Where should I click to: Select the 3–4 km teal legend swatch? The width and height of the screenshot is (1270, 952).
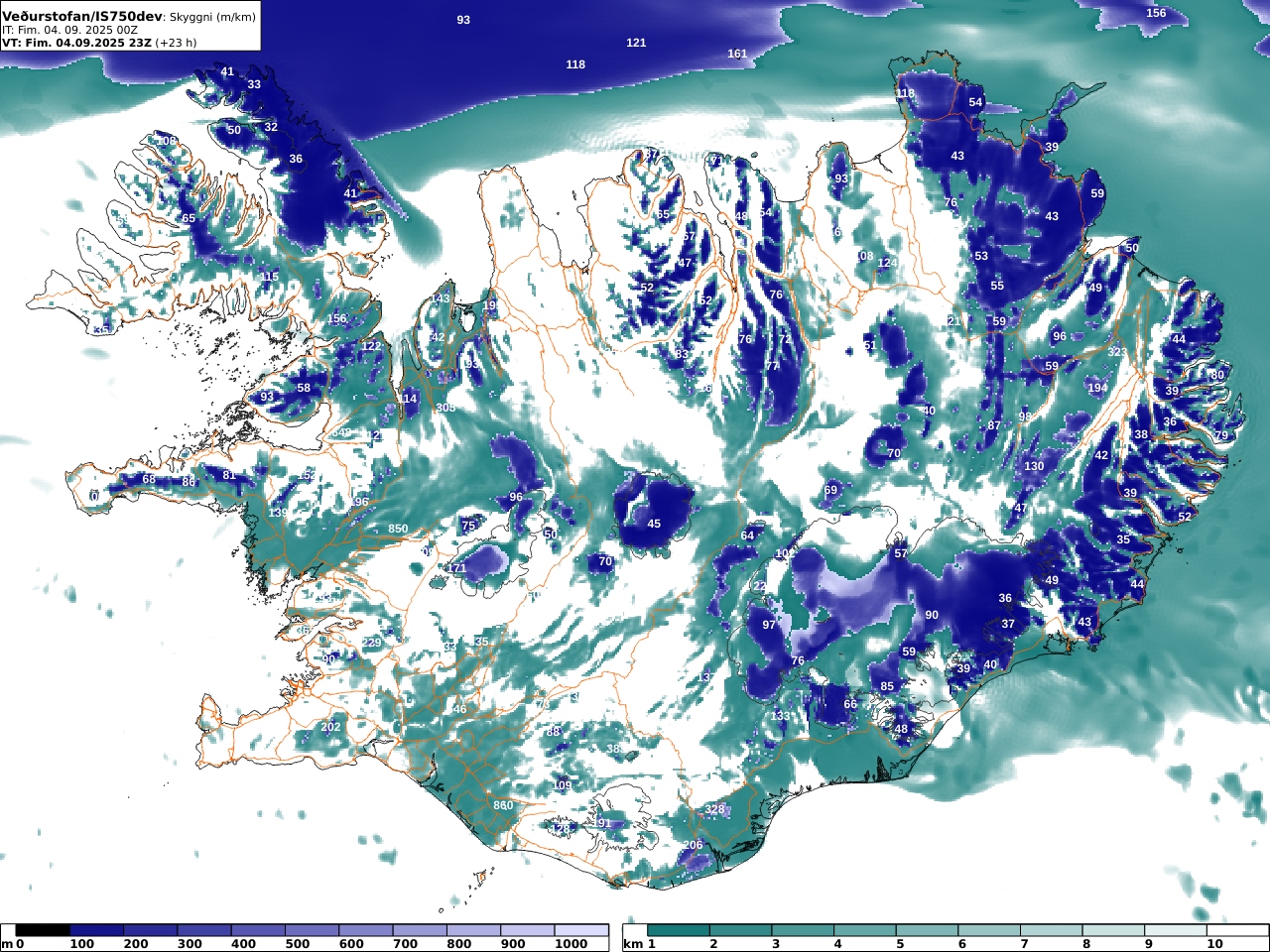tap(804, 930)
